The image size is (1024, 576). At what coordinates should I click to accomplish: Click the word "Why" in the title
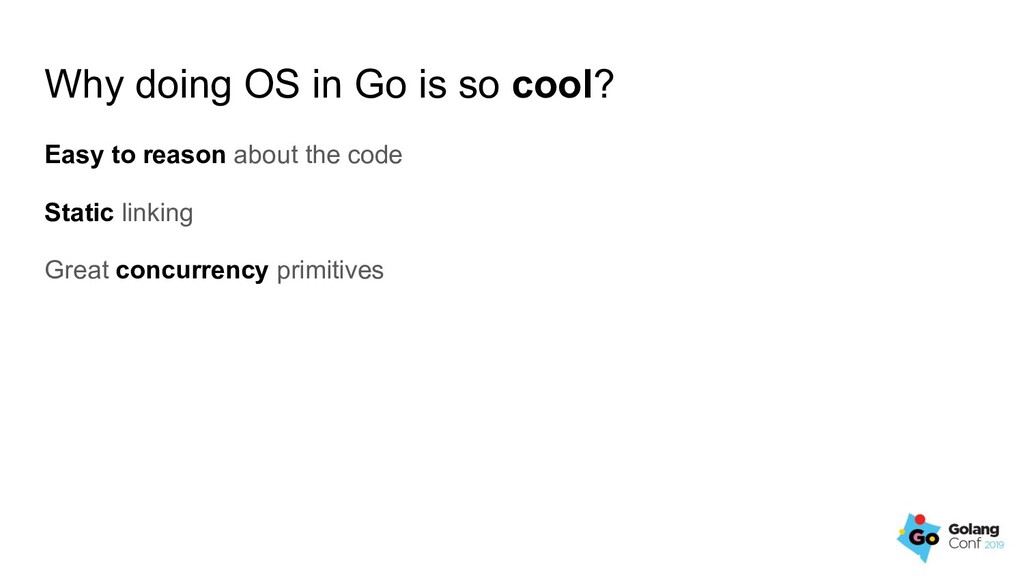click(x=84, y=86)
